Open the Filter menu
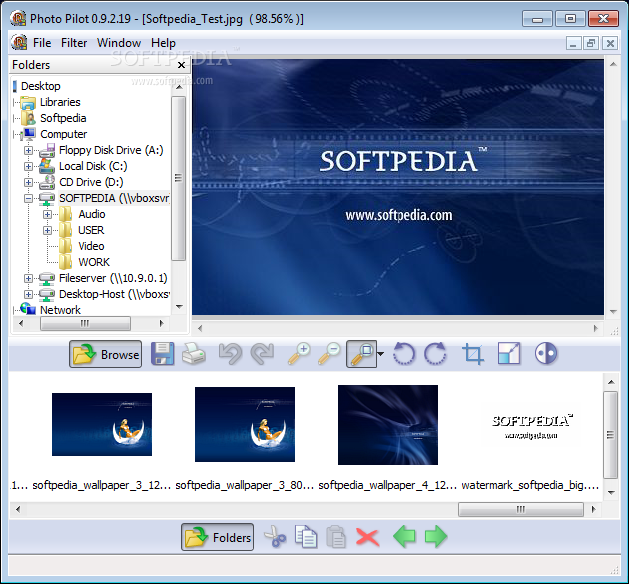The image size is (629, 584). (x=74, y=43)
